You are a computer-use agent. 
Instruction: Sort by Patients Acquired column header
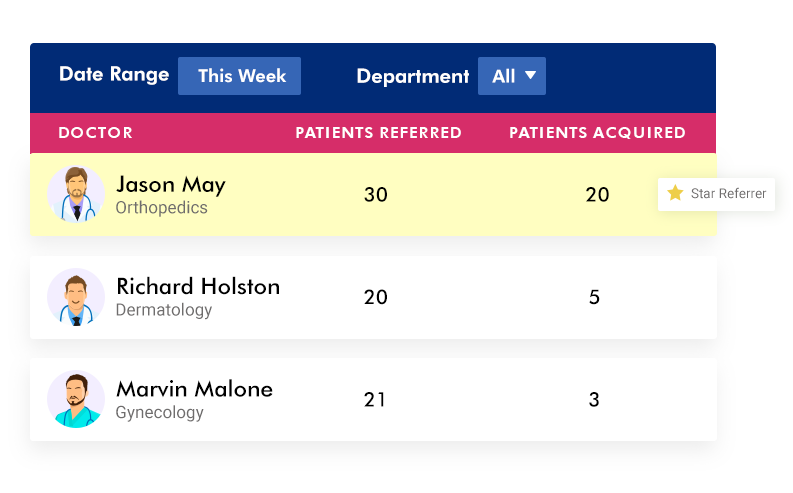pyautogui.click(x=597, y=133)
